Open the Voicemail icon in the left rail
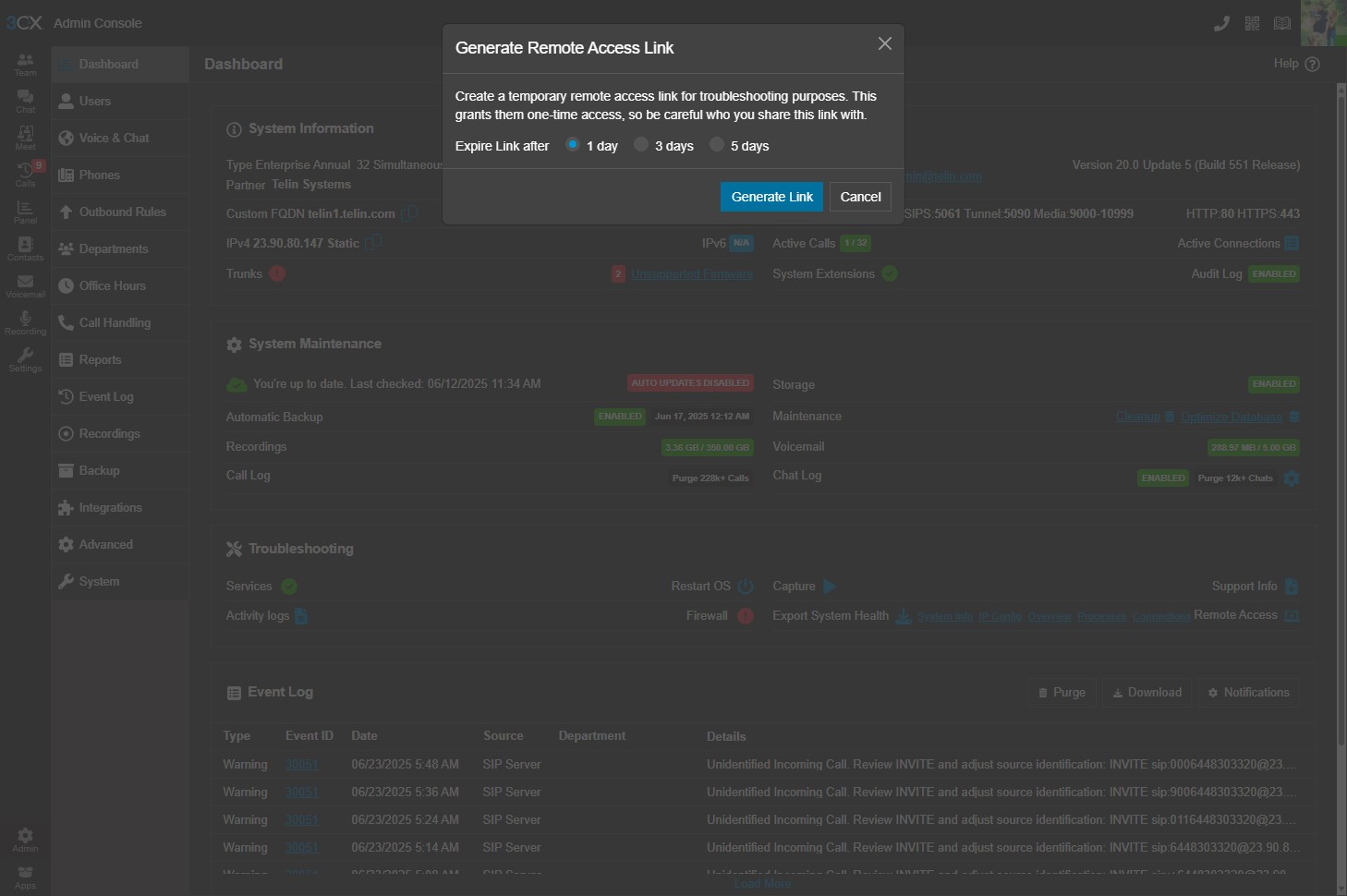Image resolution: width=1347 pixels, height=896 pixels. click(x=25, y=285)
